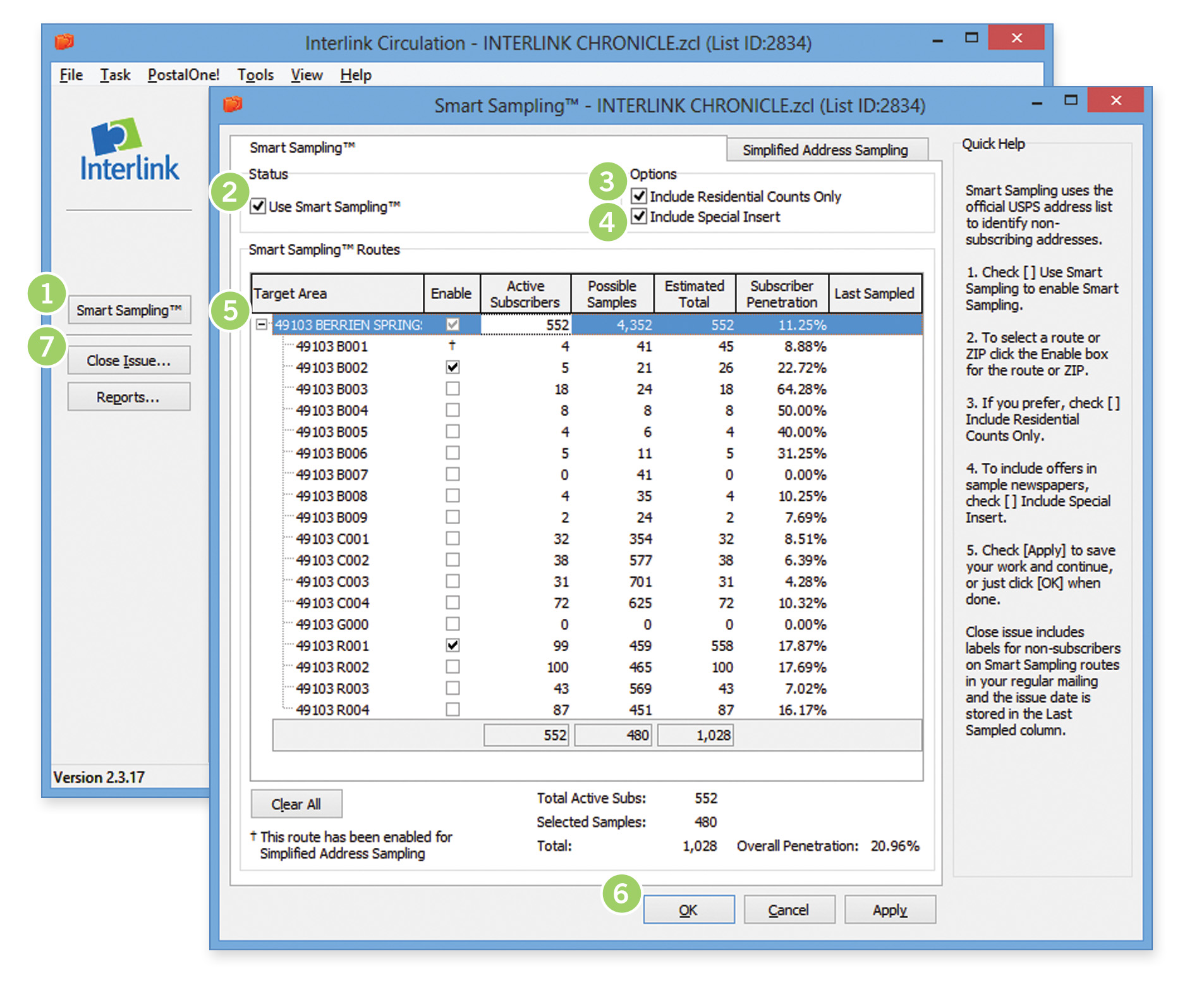Click the Overall Penetration 20.96% value
This screenshot has width=1204, height=992.
(895, 845)
